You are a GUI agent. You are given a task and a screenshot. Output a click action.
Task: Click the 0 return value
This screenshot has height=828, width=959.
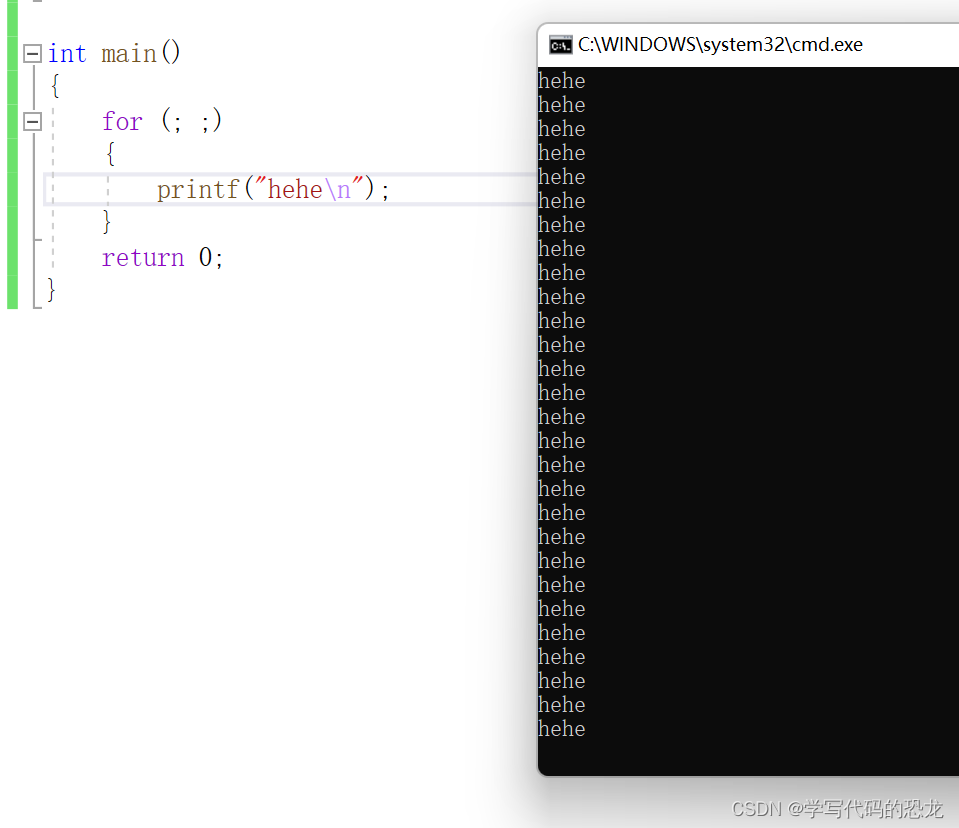pos(206,257)
